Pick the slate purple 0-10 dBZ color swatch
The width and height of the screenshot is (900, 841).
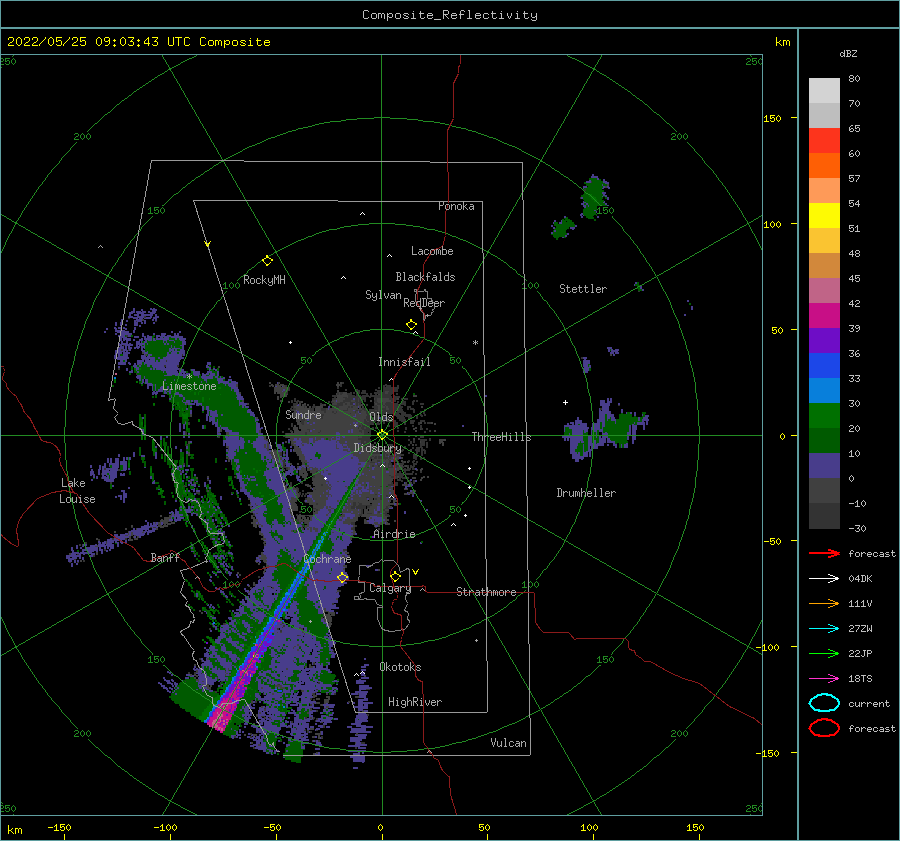tap(824, 466)
